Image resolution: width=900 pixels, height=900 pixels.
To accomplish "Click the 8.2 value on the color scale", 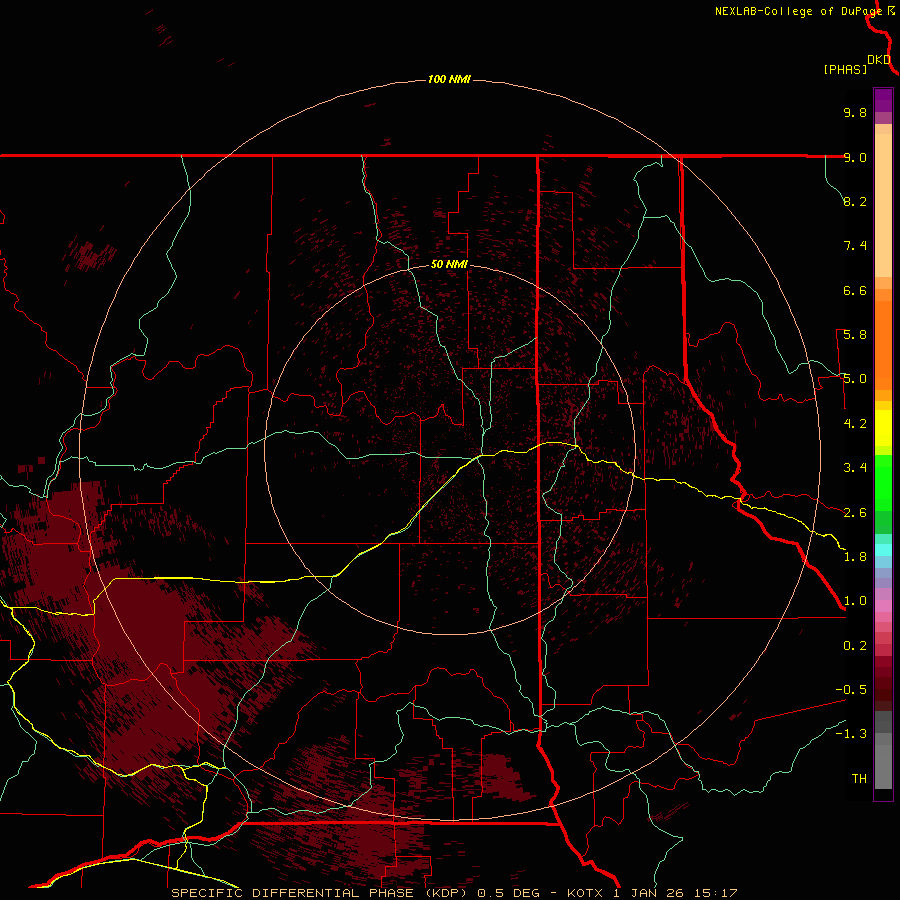I will tap(855, 201).
